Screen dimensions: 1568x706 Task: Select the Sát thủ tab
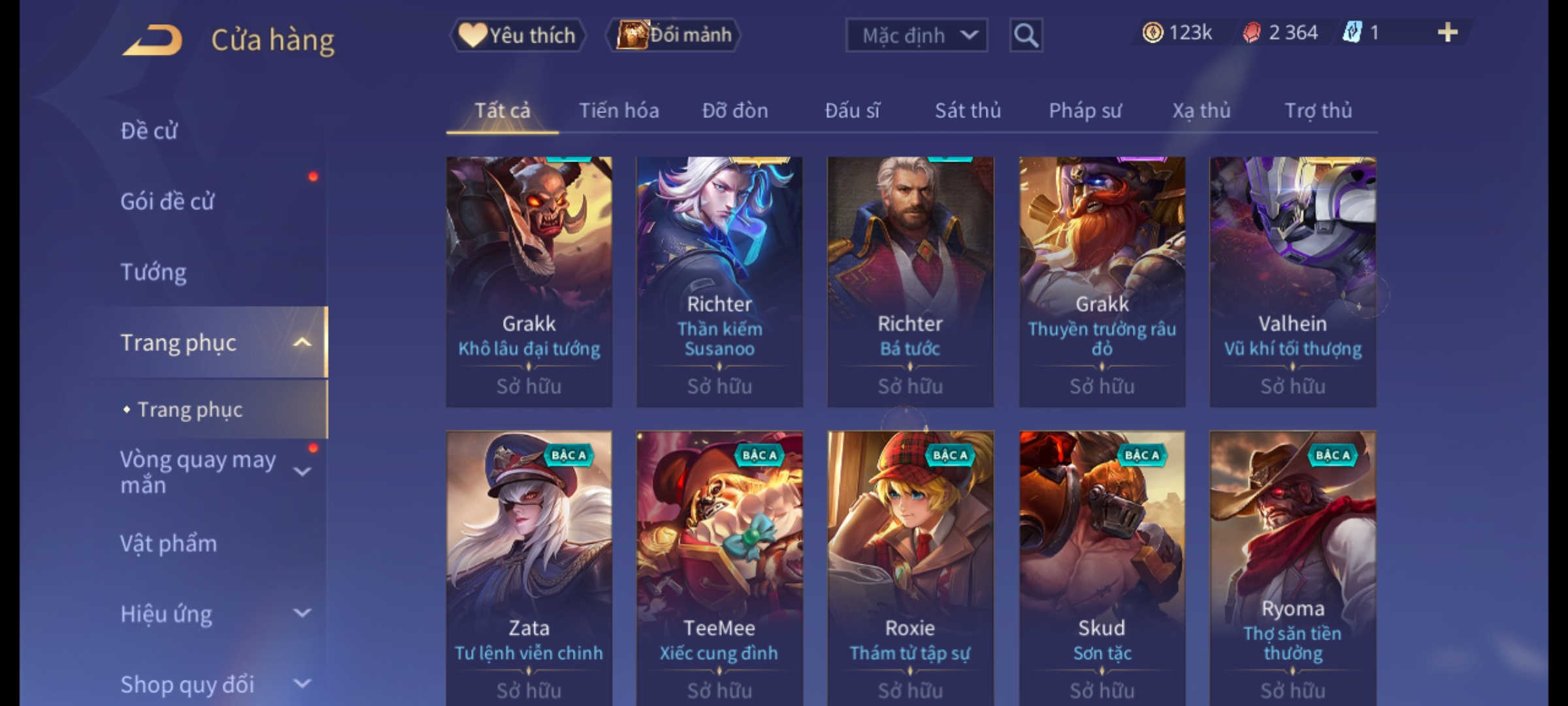968,110
